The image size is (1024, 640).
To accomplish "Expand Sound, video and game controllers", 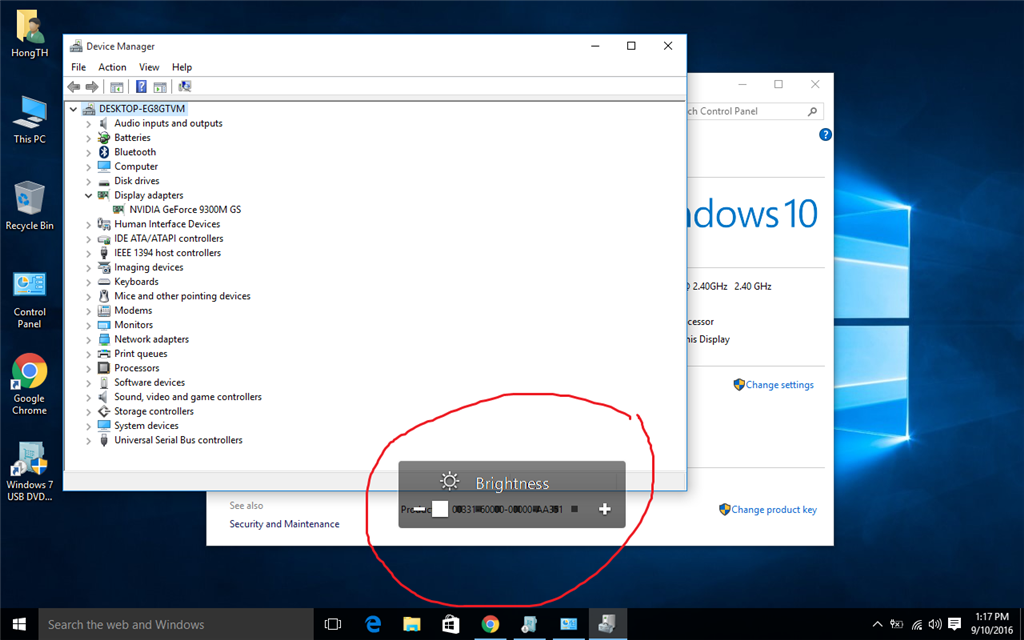I will [88, 397].
